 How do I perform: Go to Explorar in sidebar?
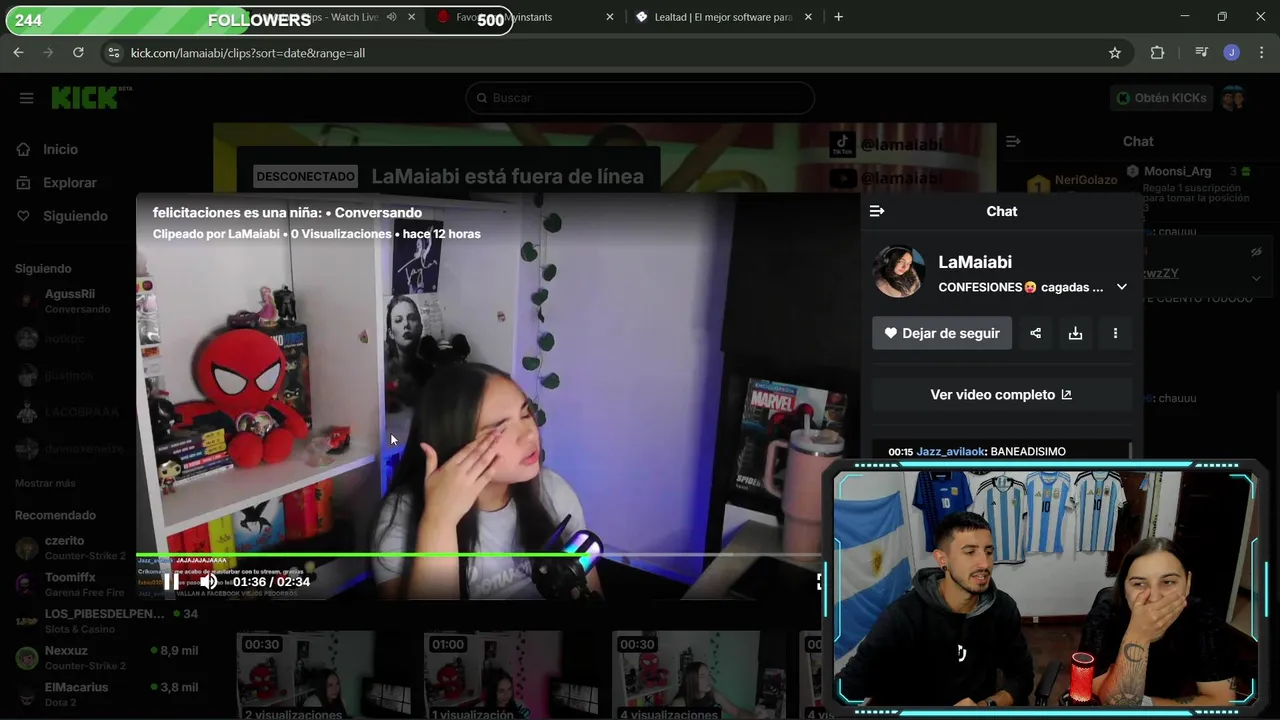[x=70, y=183]
